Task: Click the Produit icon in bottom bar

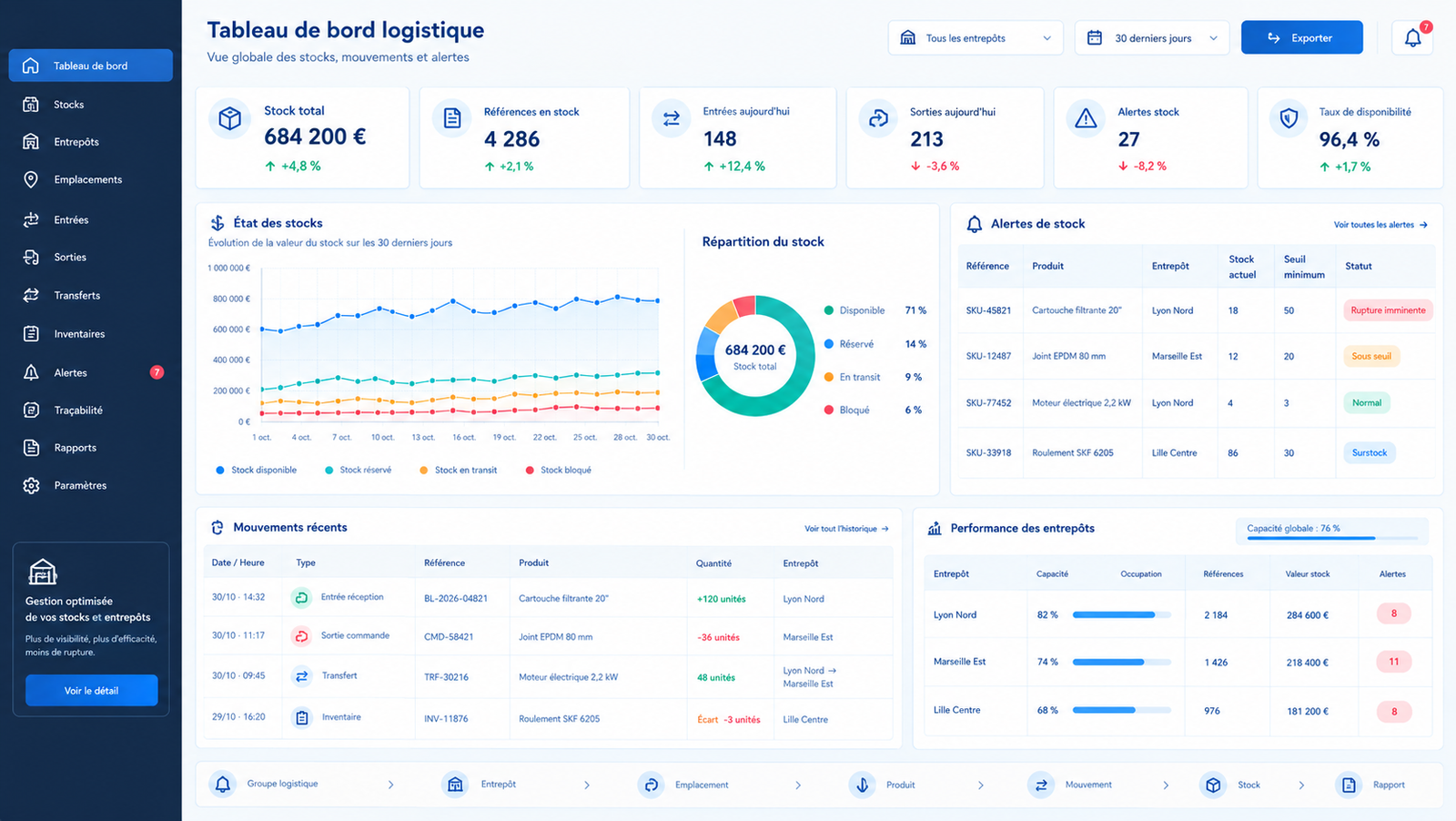Action: click(x=862, y=784)
